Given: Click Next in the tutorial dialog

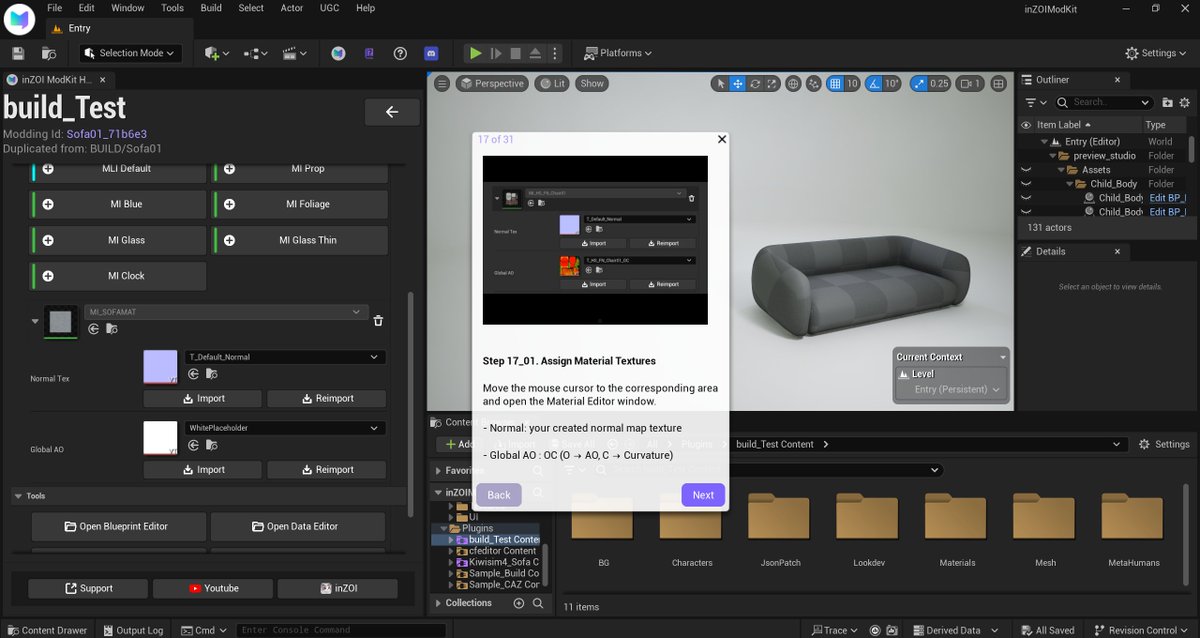Looking at the screenshot, I should pyautogui.click(x=703, y=495).
